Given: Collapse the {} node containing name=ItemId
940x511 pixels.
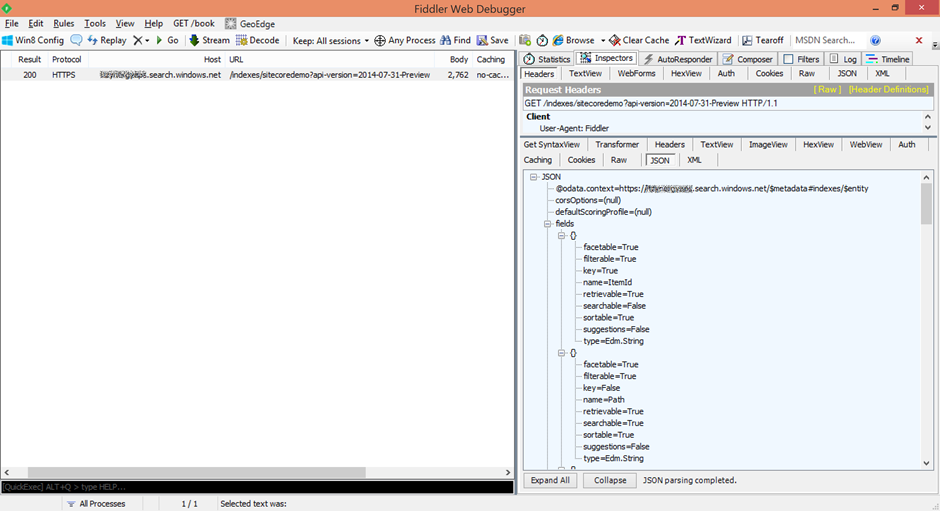Looking at the screenshot, I should pos(562,236).
